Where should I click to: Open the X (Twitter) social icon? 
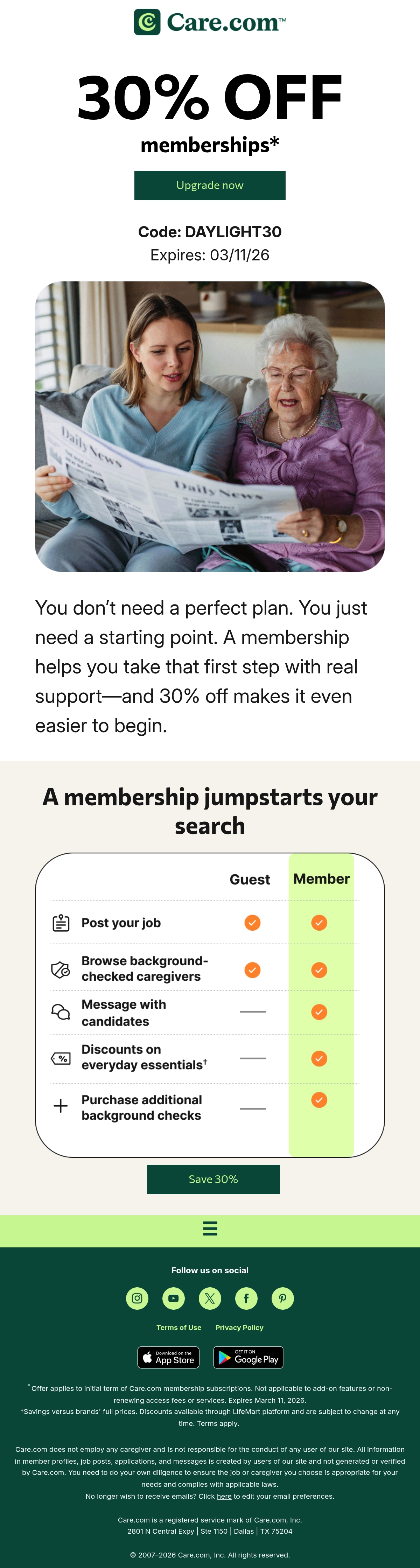click(x=210, y=1298)
